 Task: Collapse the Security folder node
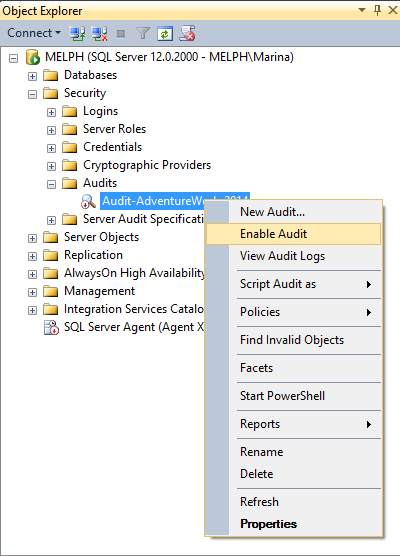32,94
